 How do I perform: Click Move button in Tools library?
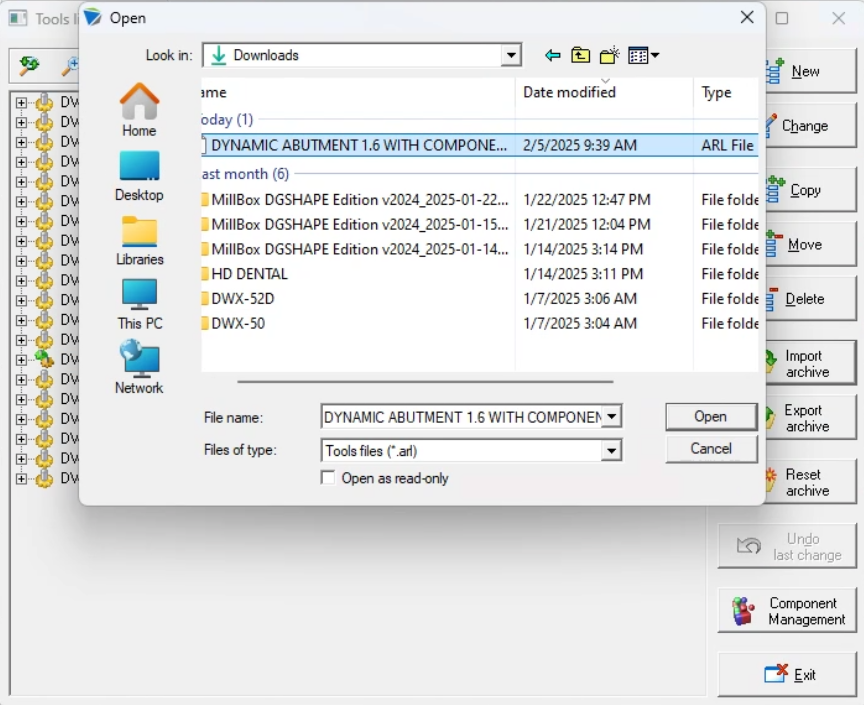(x=811, y=244)
